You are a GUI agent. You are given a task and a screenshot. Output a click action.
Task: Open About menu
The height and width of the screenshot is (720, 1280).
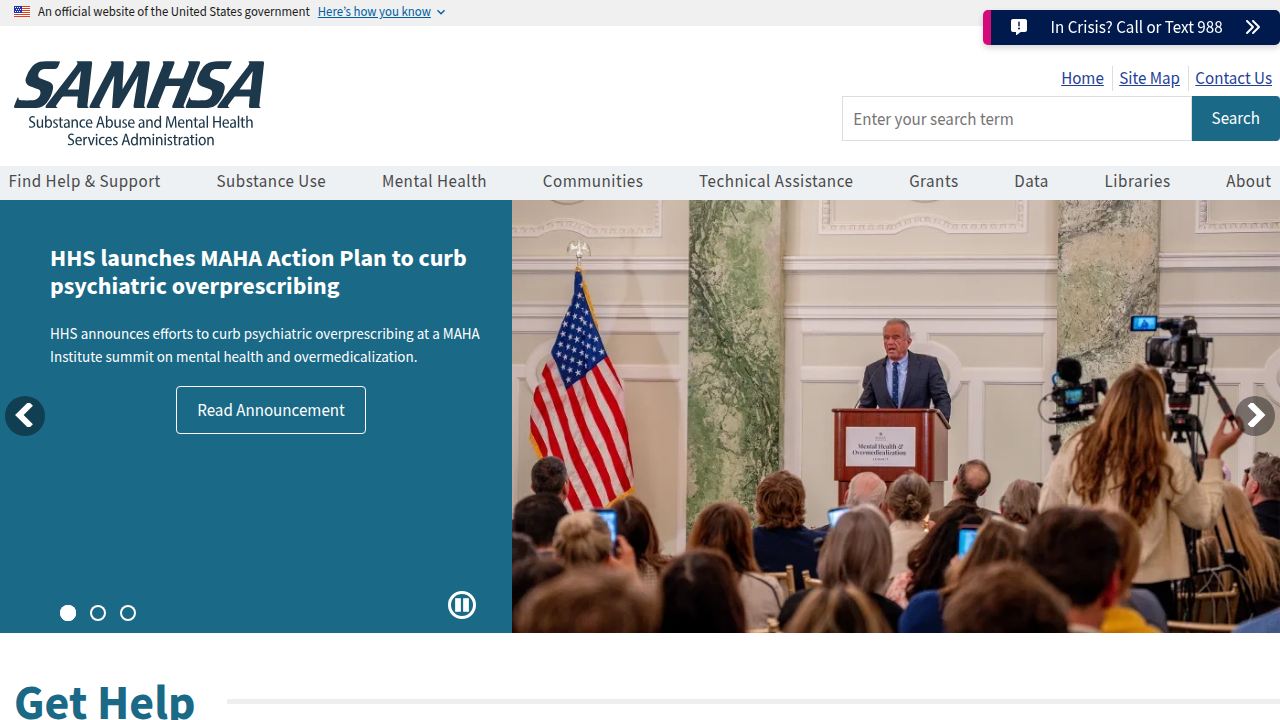pos(1248,181)
